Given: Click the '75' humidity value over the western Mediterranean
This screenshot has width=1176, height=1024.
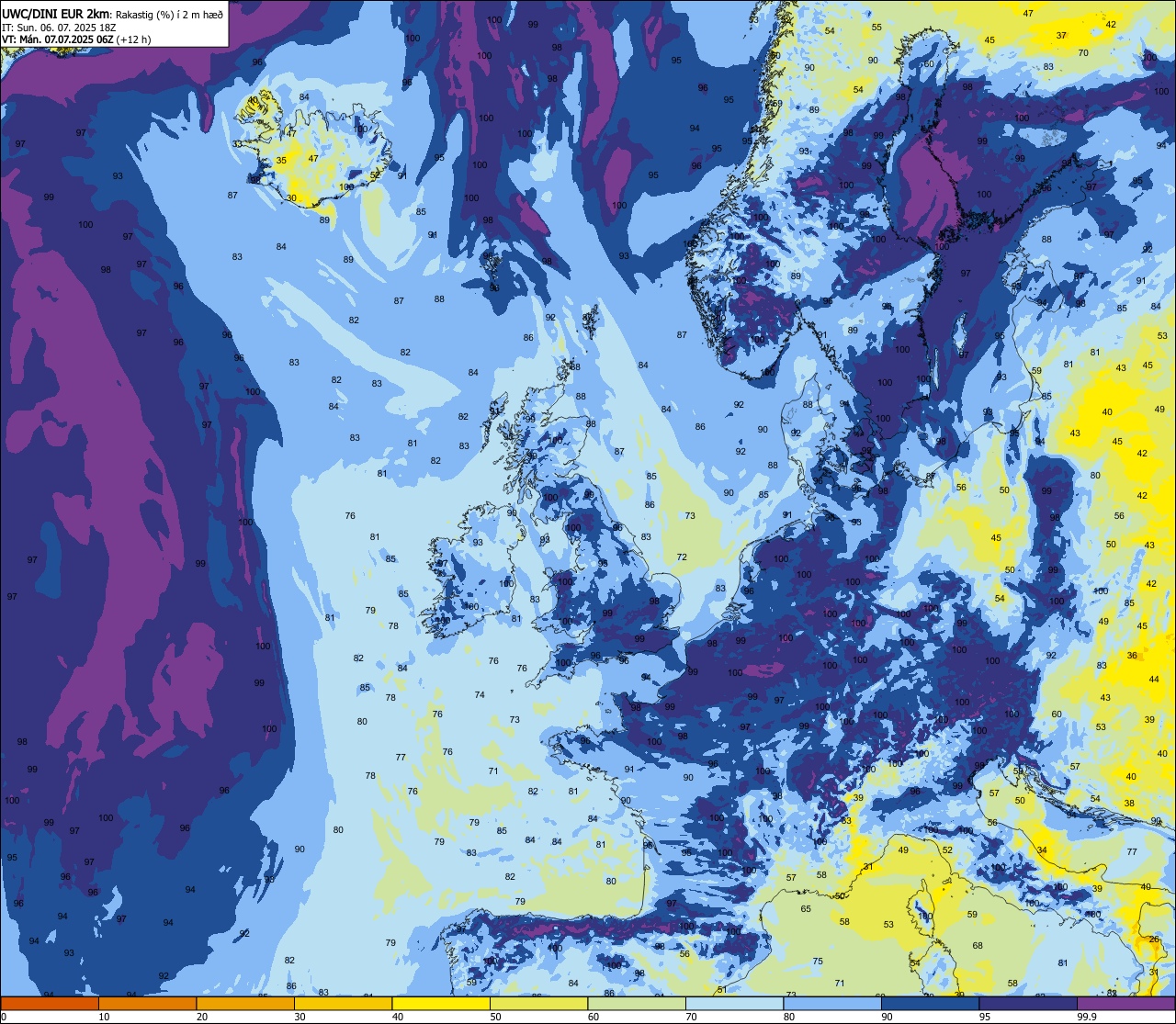Looking at the screenshot, I should click(x=818, y=961).
